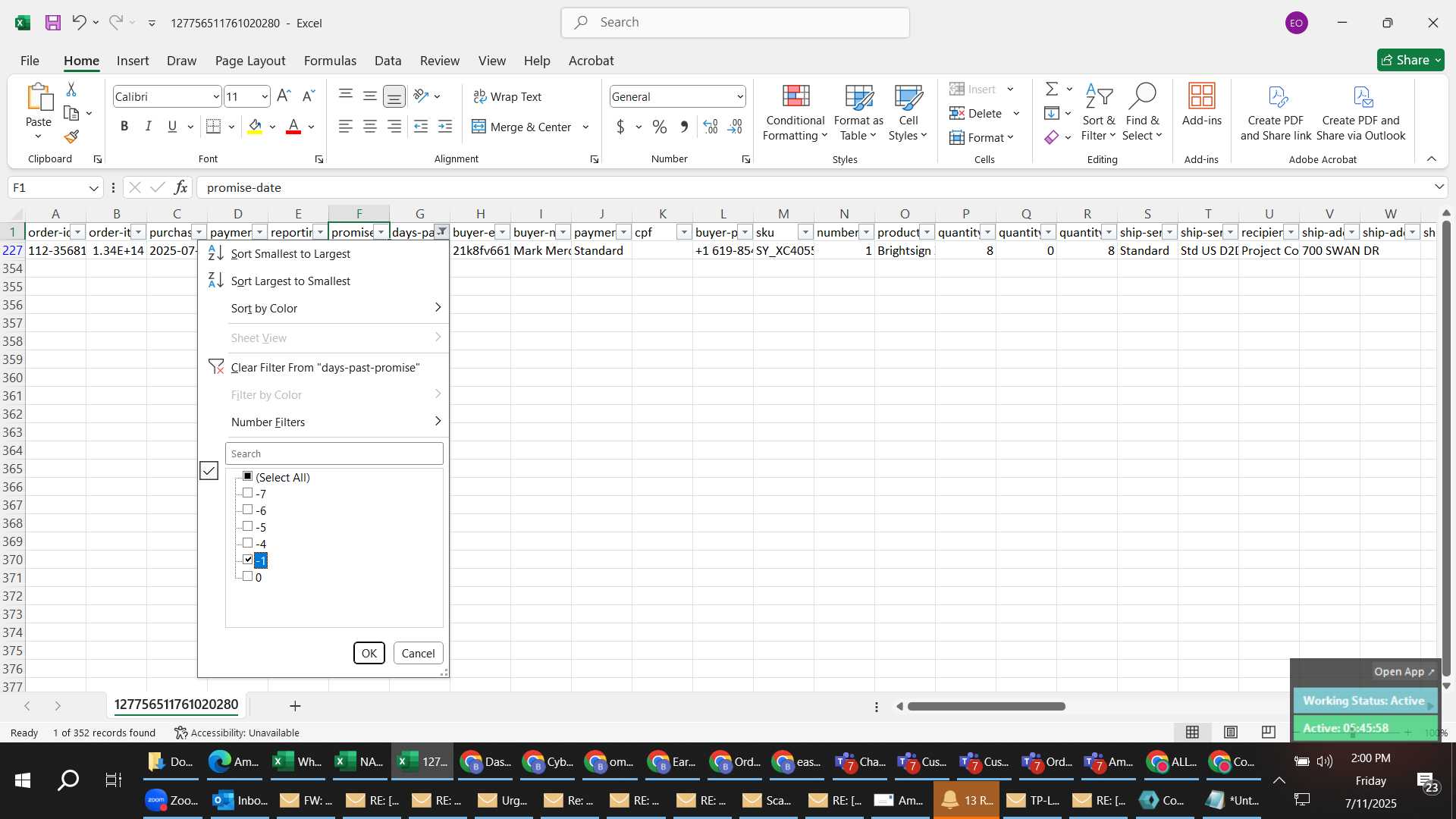This screenshot has height=819, width=1456.
Task: Add a new sheet with plus button
Action: (295, 706)
